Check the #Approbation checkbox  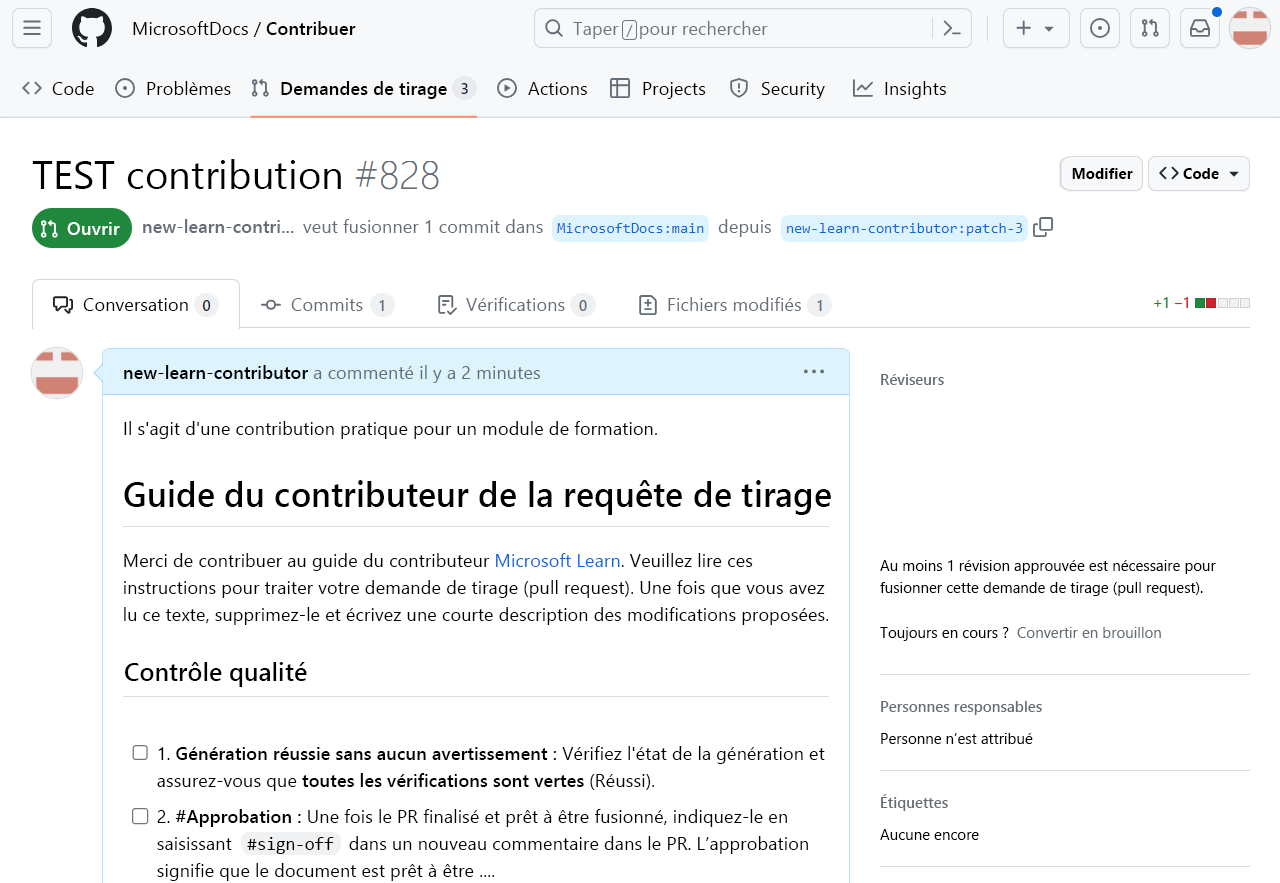click(140, 816)
